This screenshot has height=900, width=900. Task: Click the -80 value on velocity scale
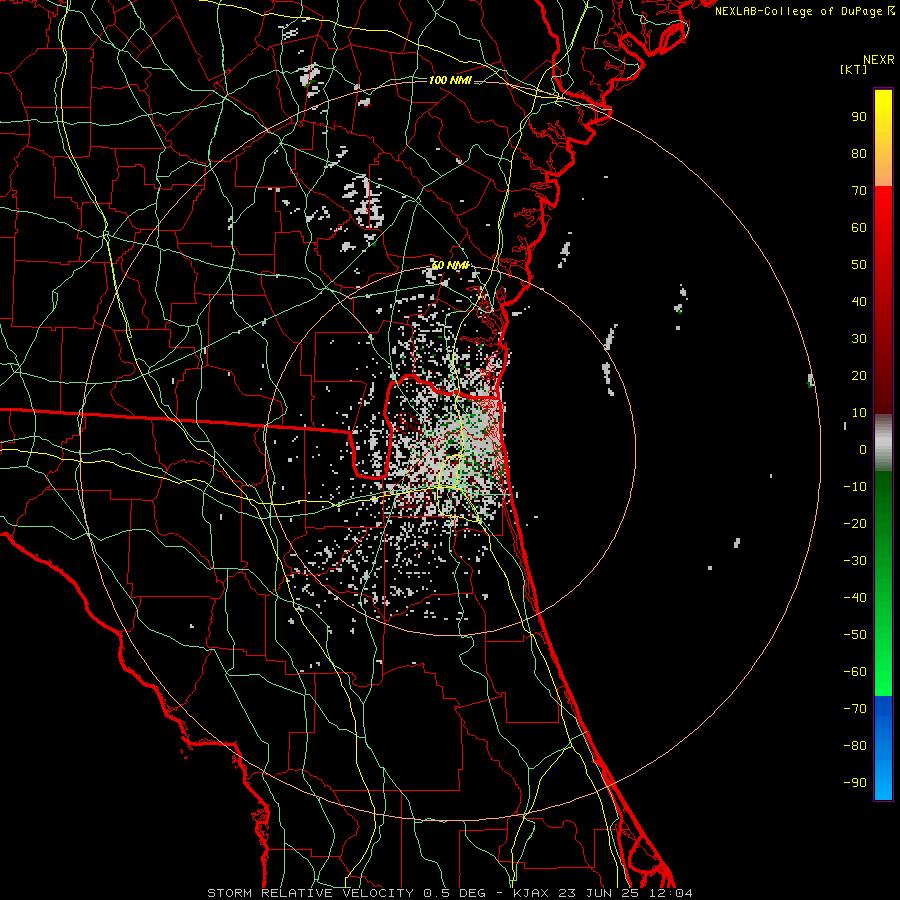tap(855, 746)
